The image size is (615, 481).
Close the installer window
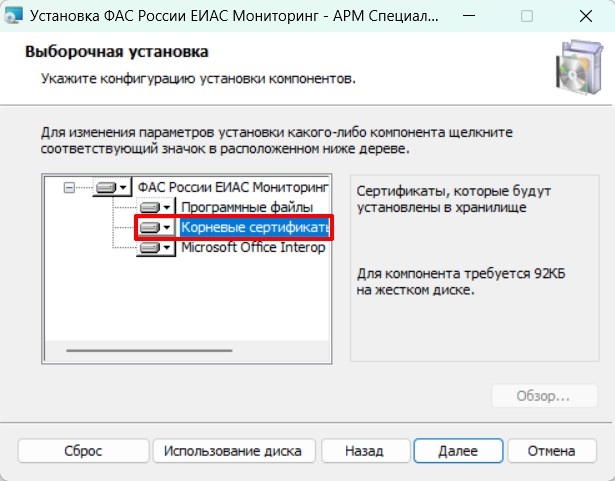click(586, 16)
